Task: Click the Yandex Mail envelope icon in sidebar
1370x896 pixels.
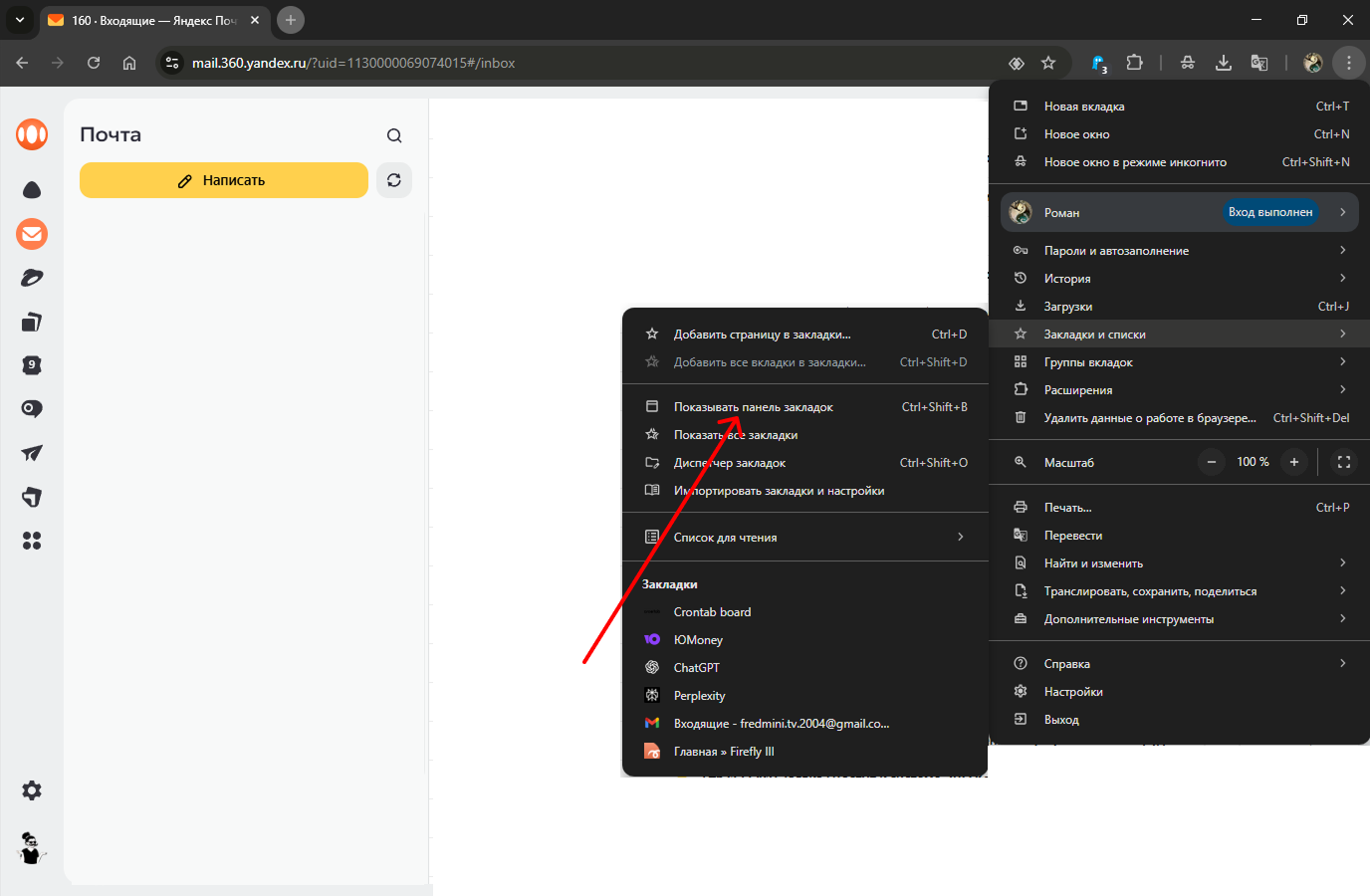Action: click(32, 234)
